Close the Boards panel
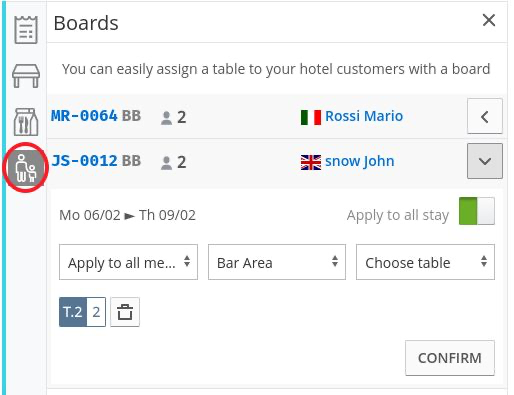The width and height of the screenshot is (514, 395). 489,21
